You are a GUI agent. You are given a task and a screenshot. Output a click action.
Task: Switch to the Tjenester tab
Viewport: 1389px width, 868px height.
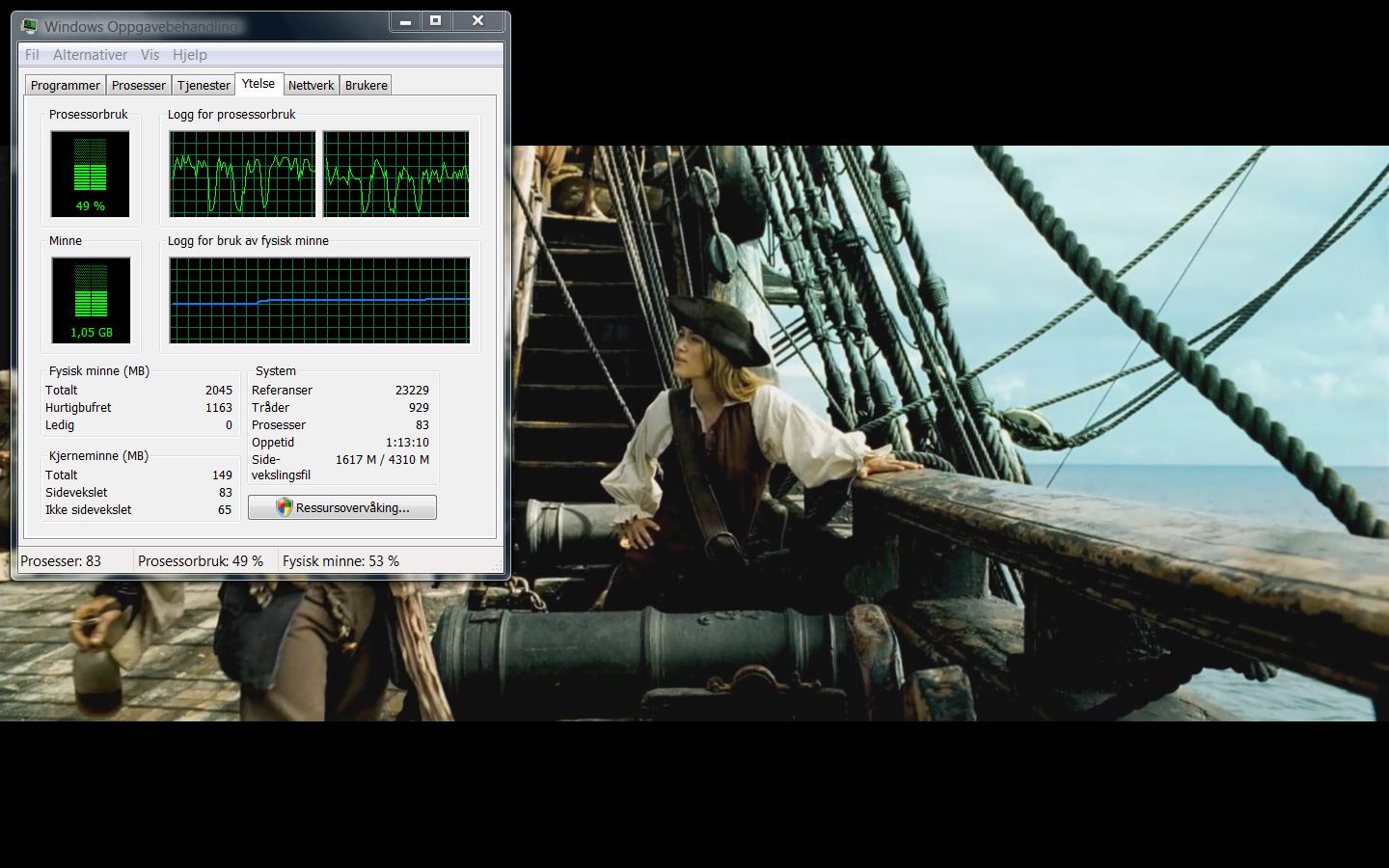204,86
